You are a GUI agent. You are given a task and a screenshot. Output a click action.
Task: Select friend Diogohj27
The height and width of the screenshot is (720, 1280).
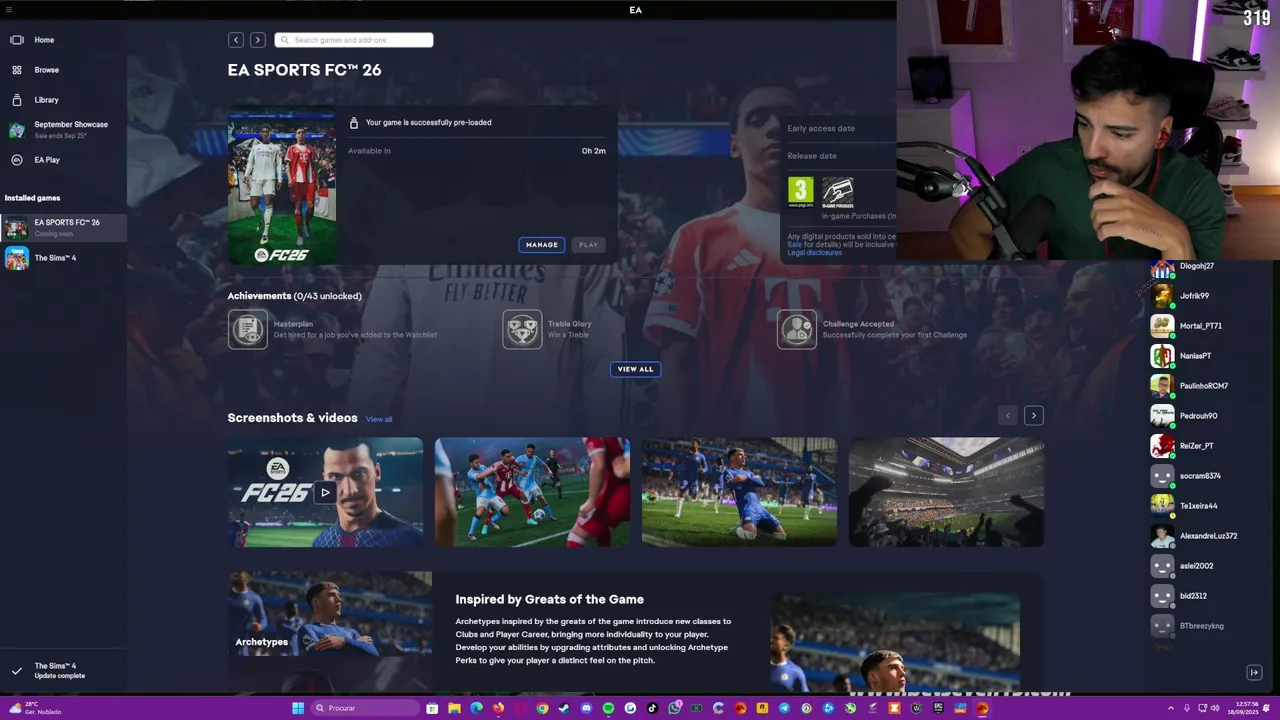click(1196, 267)
